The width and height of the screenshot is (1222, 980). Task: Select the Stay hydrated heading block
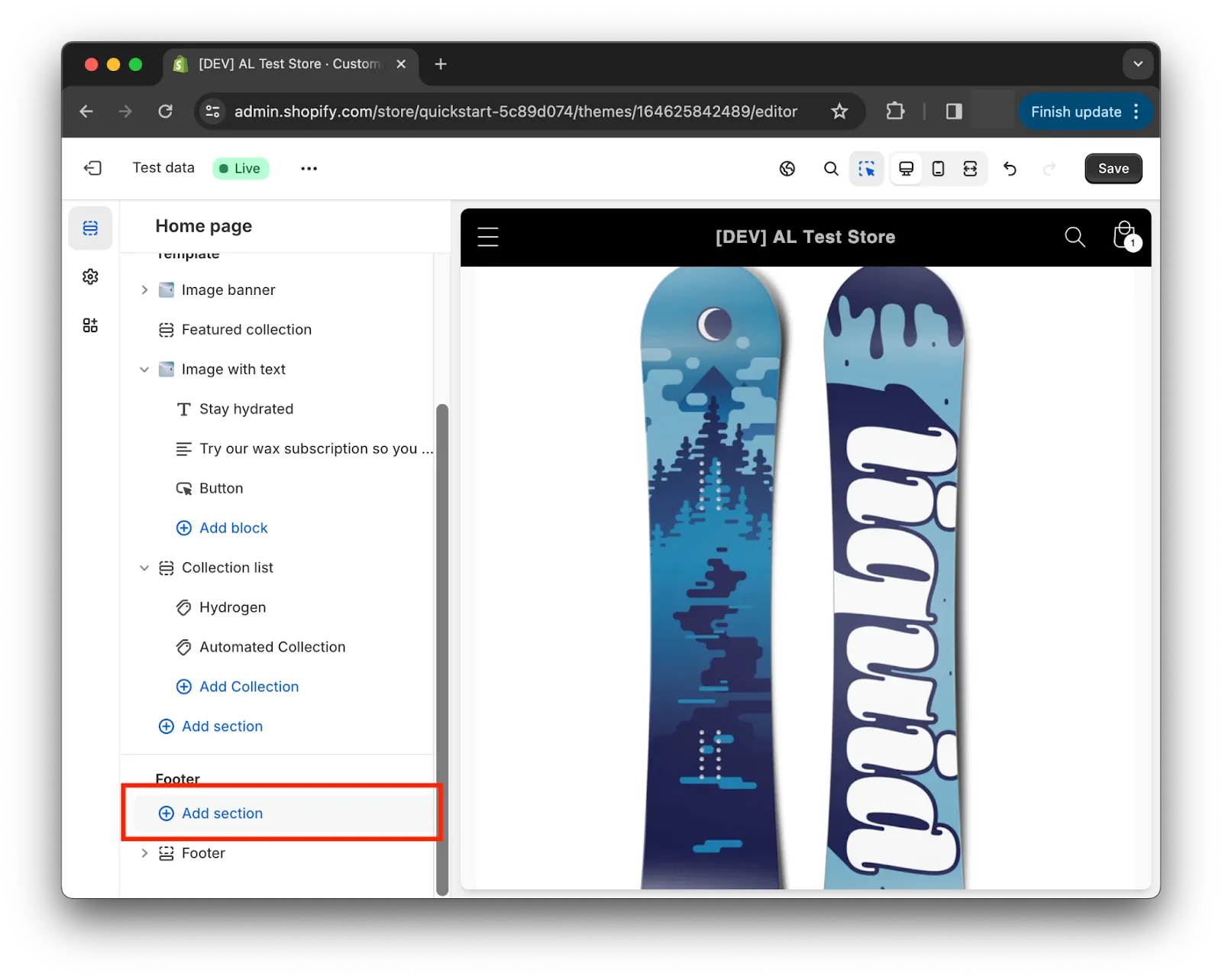246,409
